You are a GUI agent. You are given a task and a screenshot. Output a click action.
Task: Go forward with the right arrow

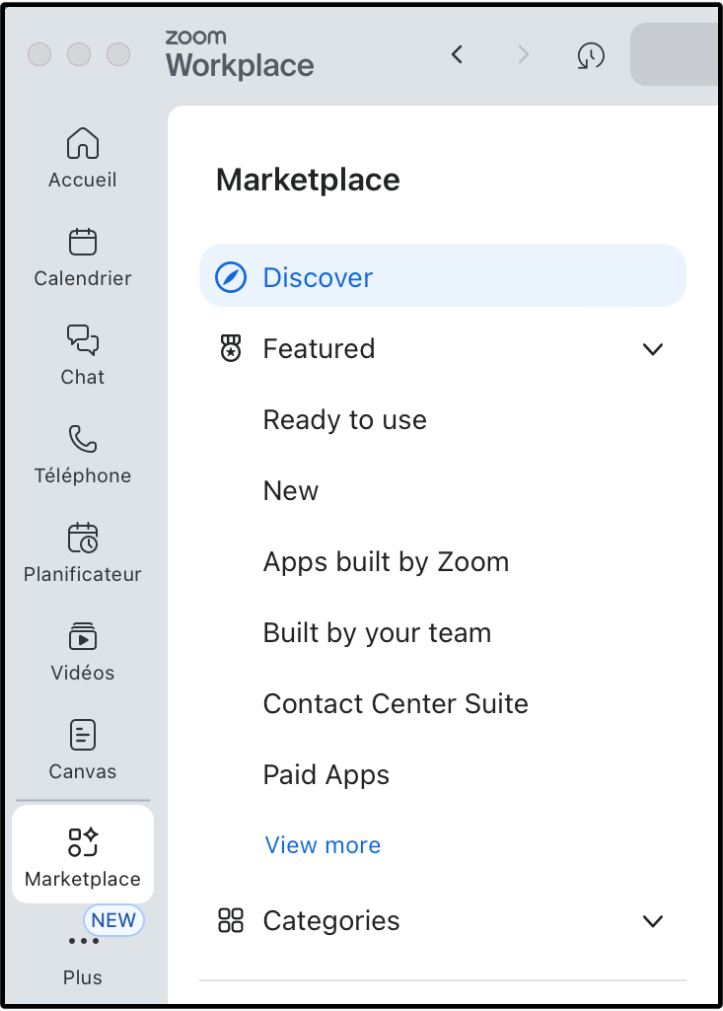[523, 55]
